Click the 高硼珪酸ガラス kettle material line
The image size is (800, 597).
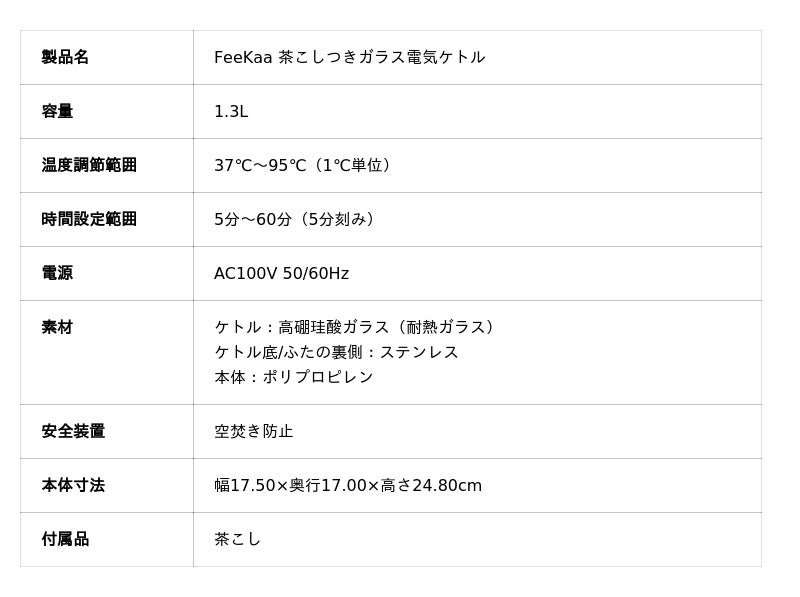pos(357,327)
